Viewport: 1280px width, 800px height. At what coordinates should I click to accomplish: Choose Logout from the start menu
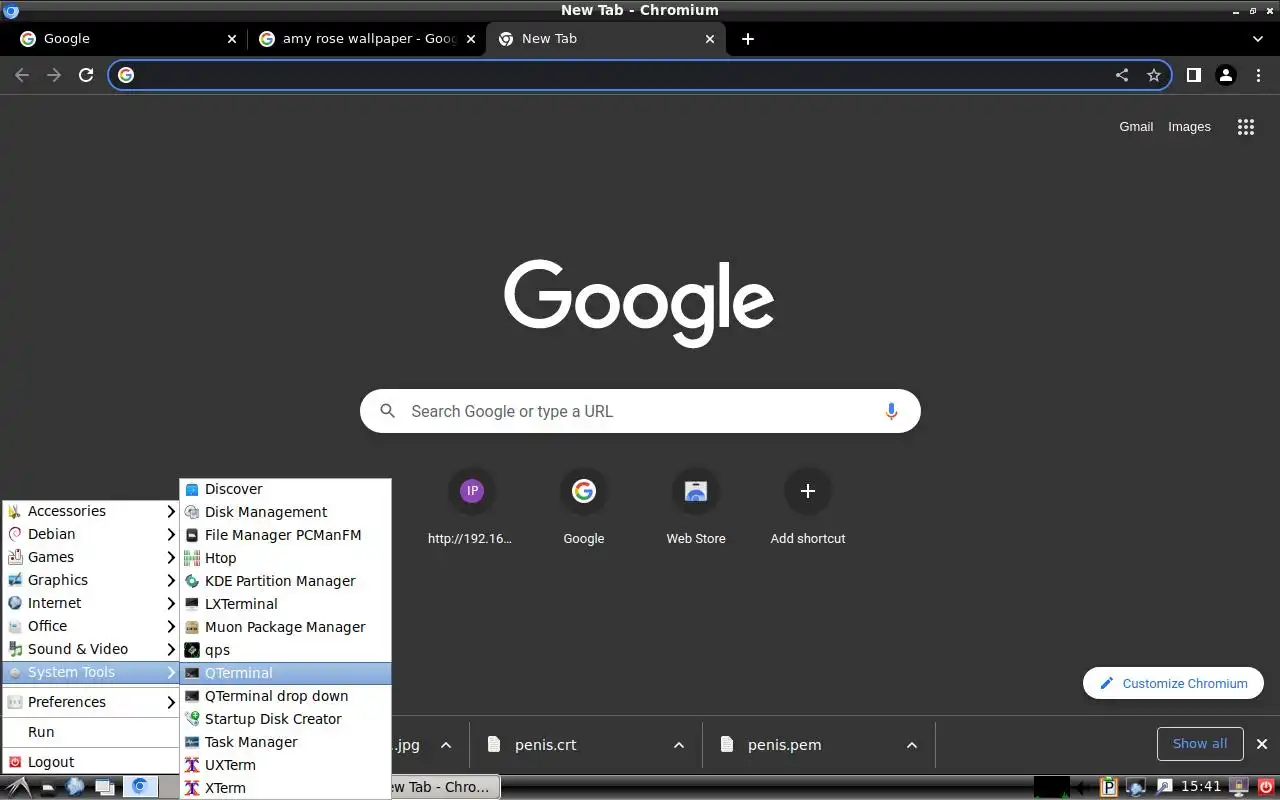(x=91, y=762)
